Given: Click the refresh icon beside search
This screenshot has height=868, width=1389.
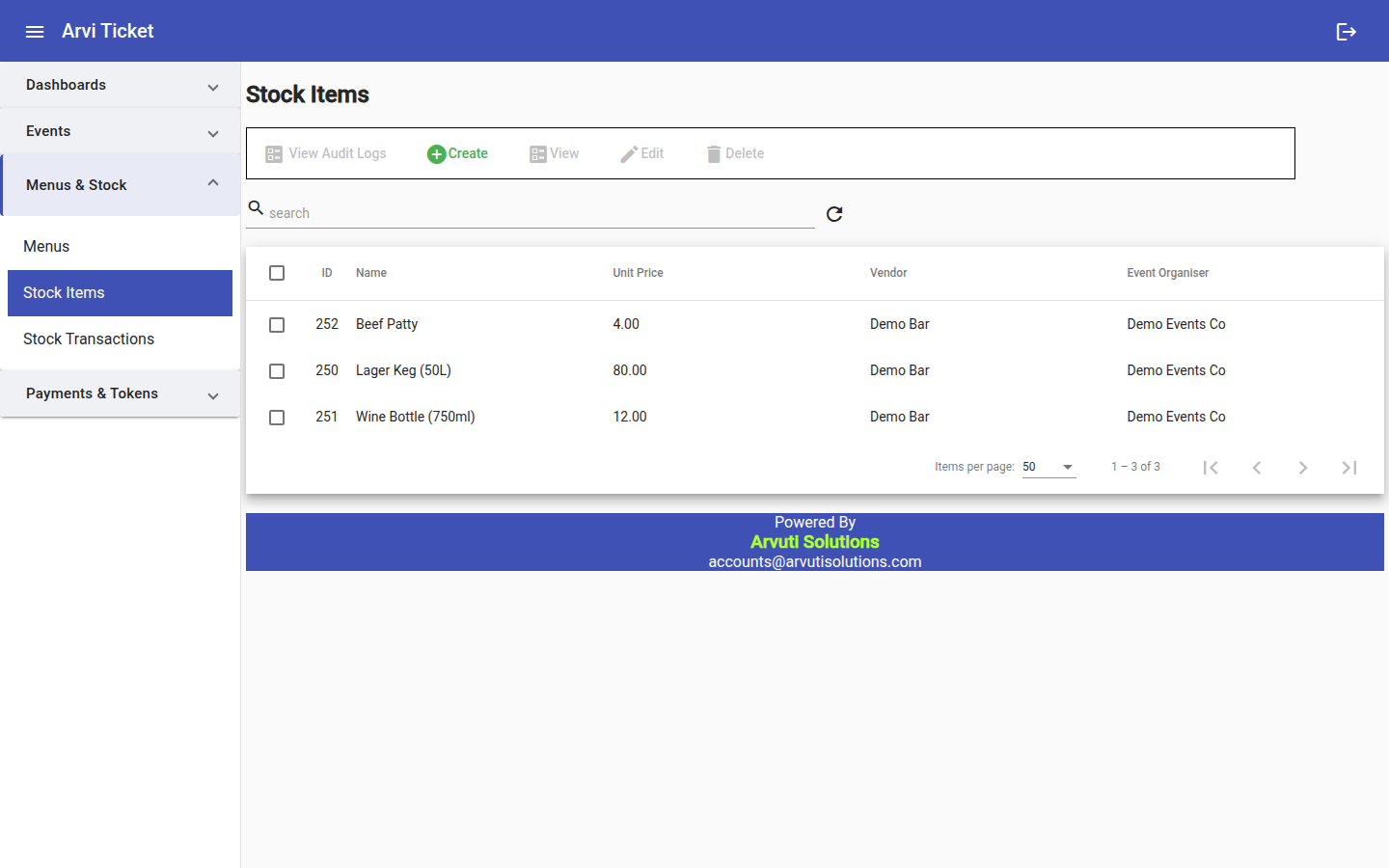Looking at the screenshot, I should (x=834, y=214).
